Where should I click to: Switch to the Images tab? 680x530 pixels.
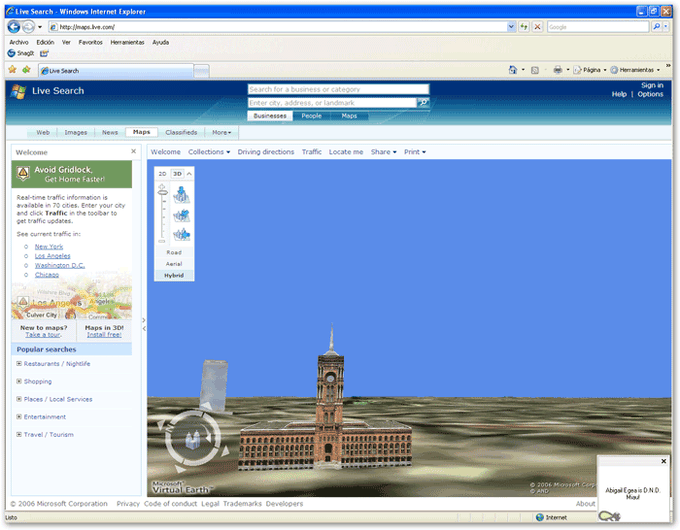click(76, 132)
